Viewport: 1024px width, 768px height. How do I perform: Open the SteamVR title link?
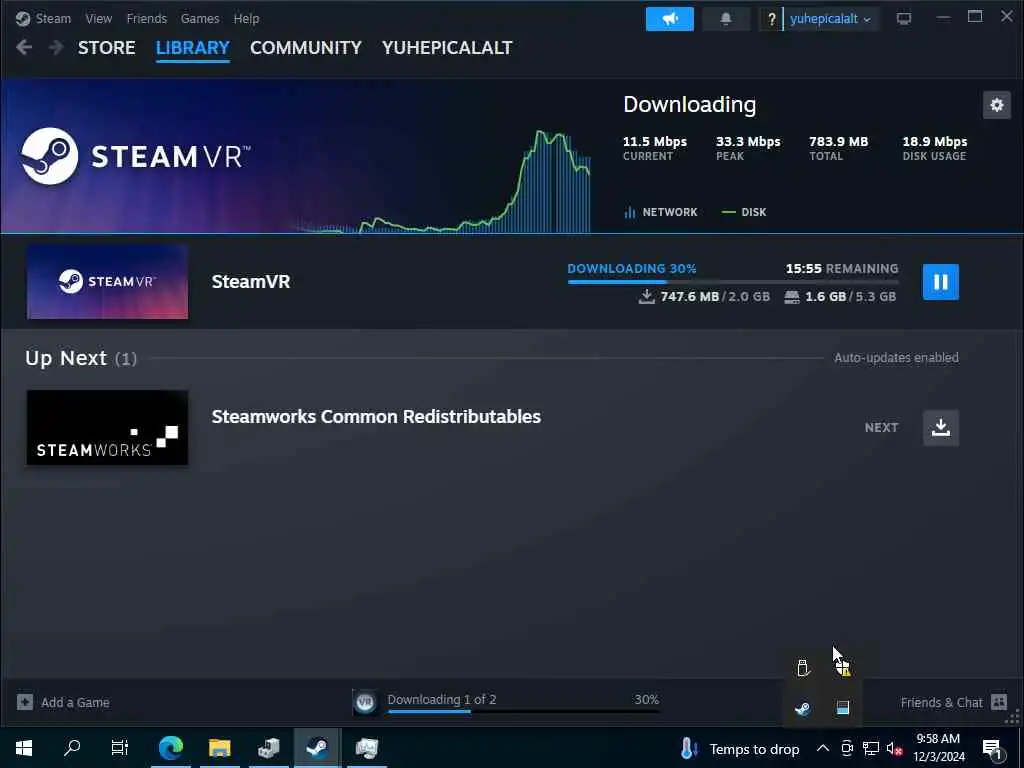(251, 281)
